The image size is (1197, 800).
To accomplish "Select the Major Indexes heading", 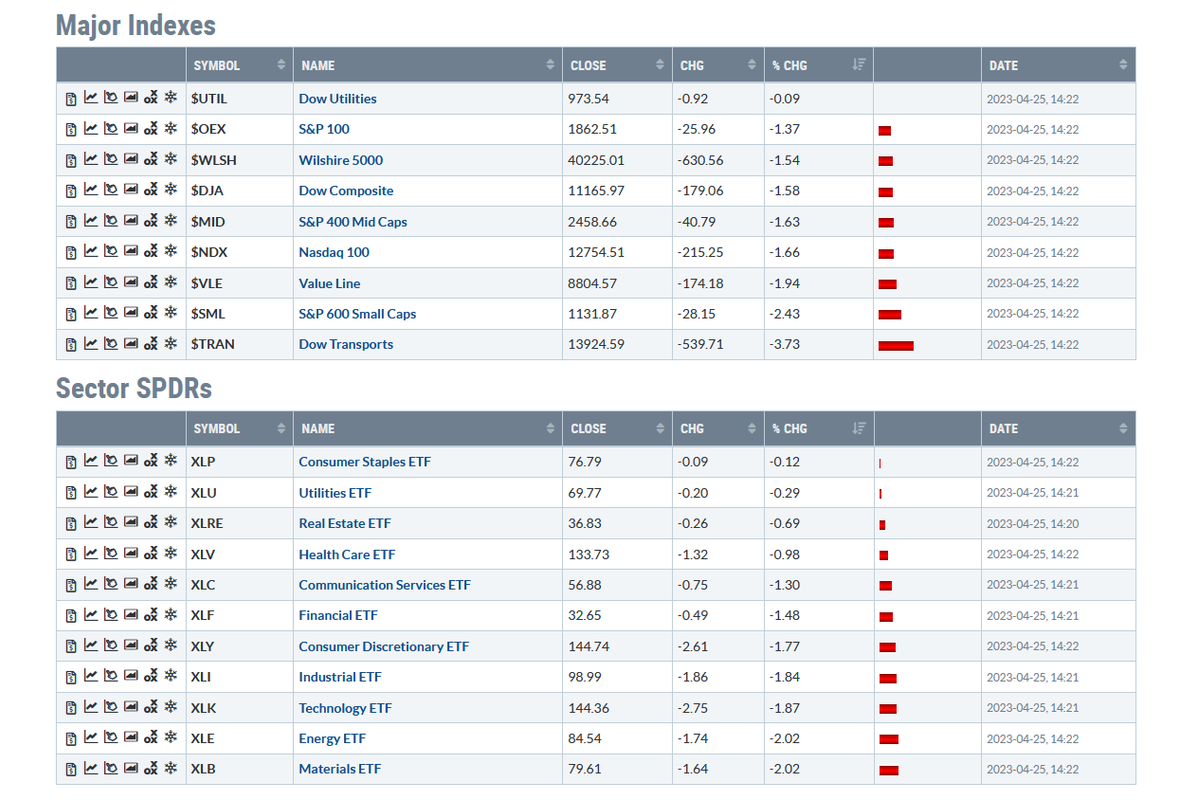I will (x=136, y=25).
